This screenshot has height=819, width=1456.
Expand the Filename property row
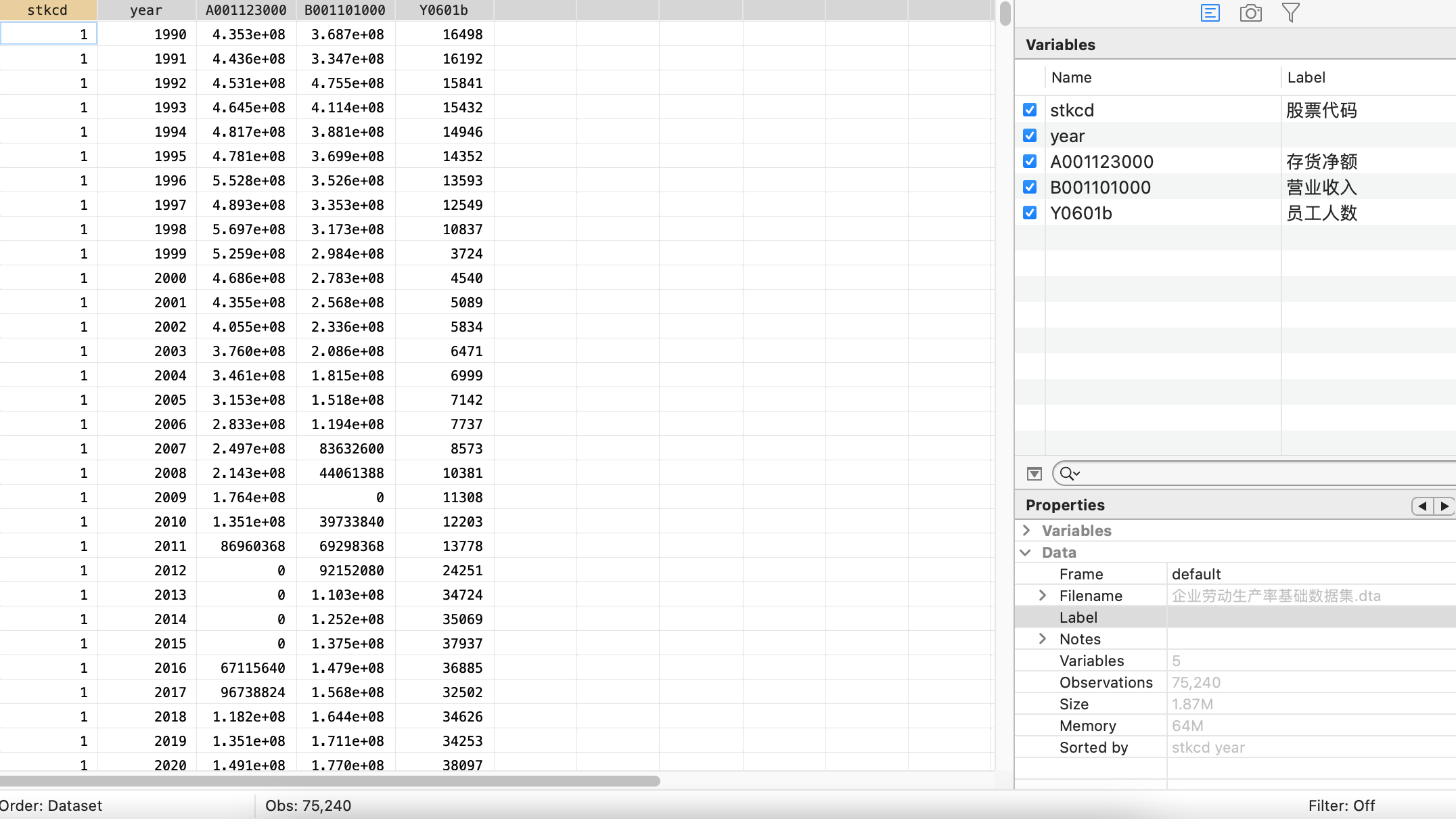(x=1043, y=596)
